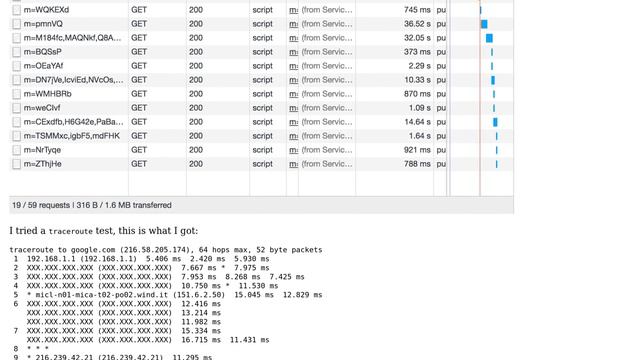Viewport: 640px width, 360px height.
Task: Click the 788 ms time value
Action: coord(417,164)
